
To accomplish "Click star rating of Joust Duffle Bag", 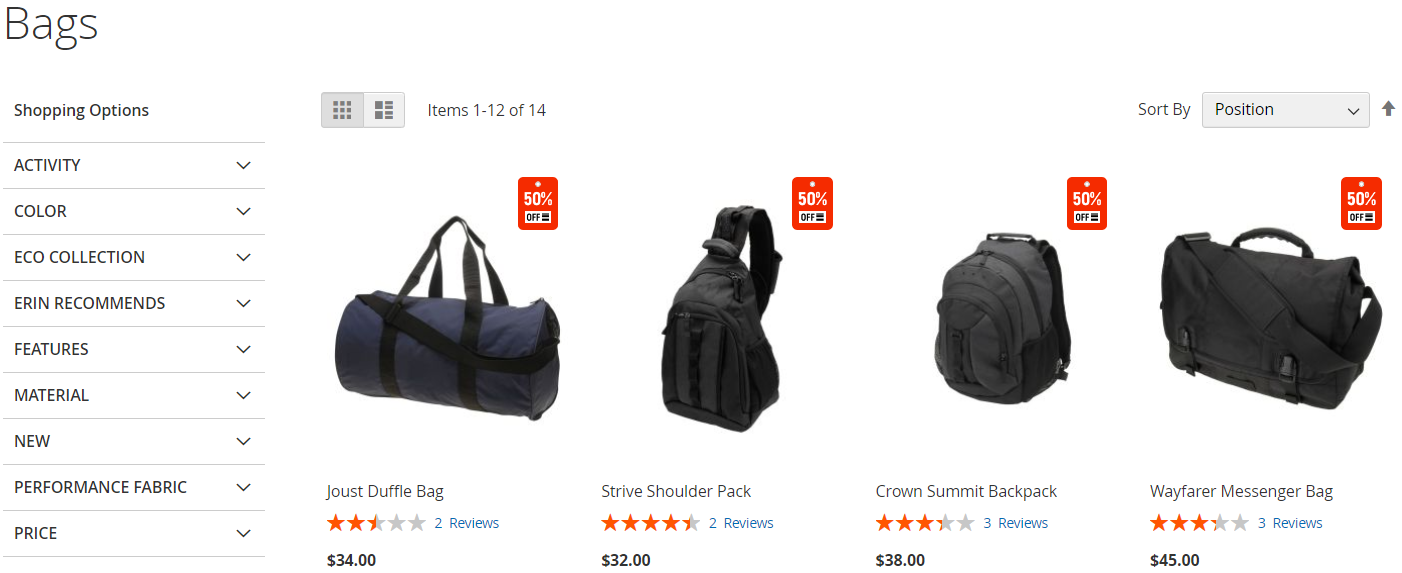I will [x=376, y=523].
